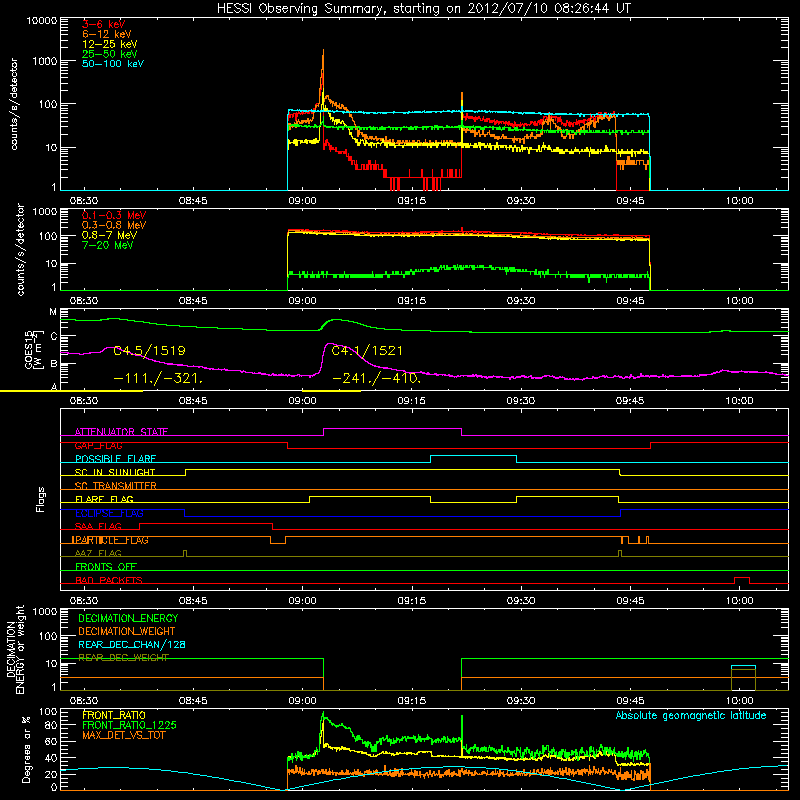Select the 'DECIMATION_WEIGHT' legend label
The image size is (800, 800).
127,631
